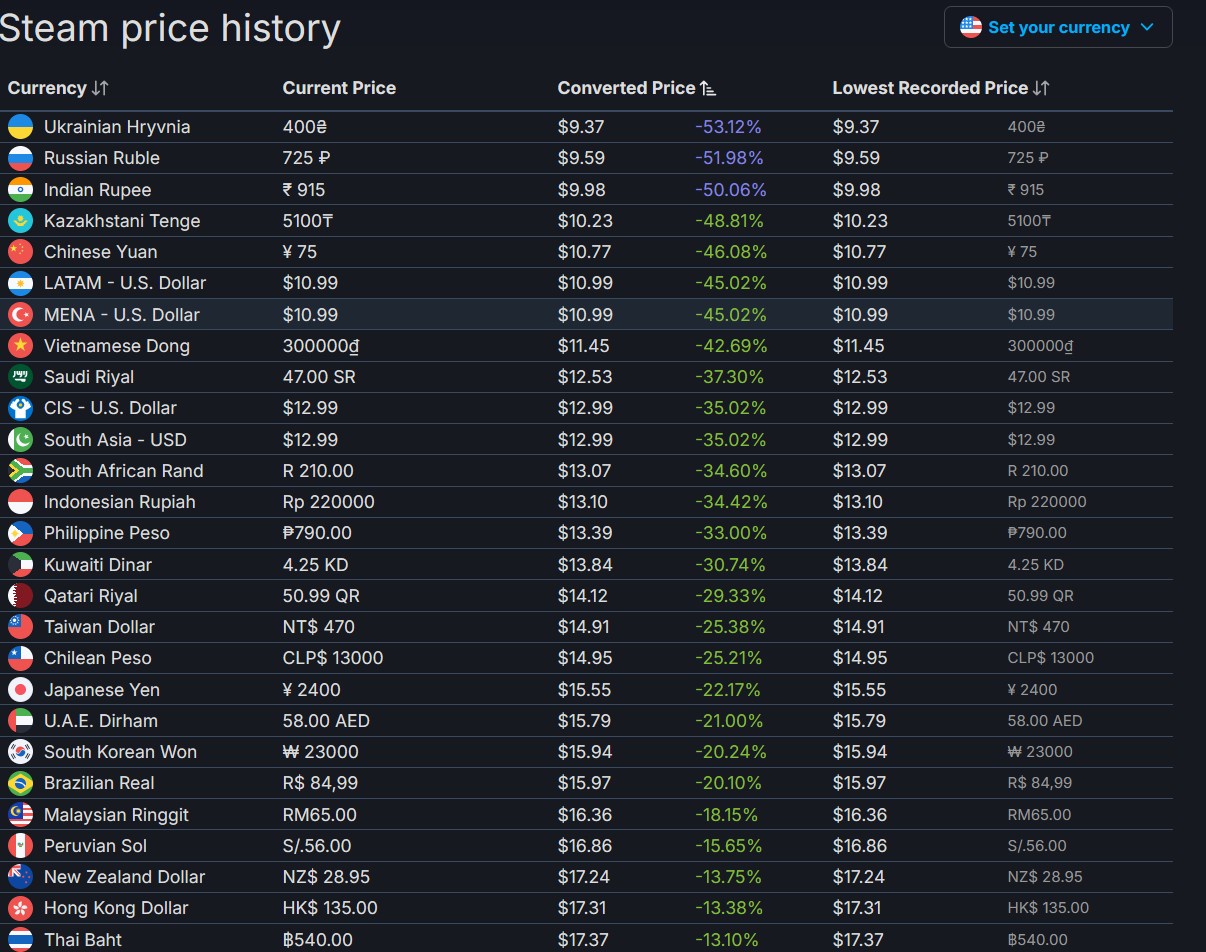Click the $14.12 converted price for Qatari Riyal

coord(580,596)
